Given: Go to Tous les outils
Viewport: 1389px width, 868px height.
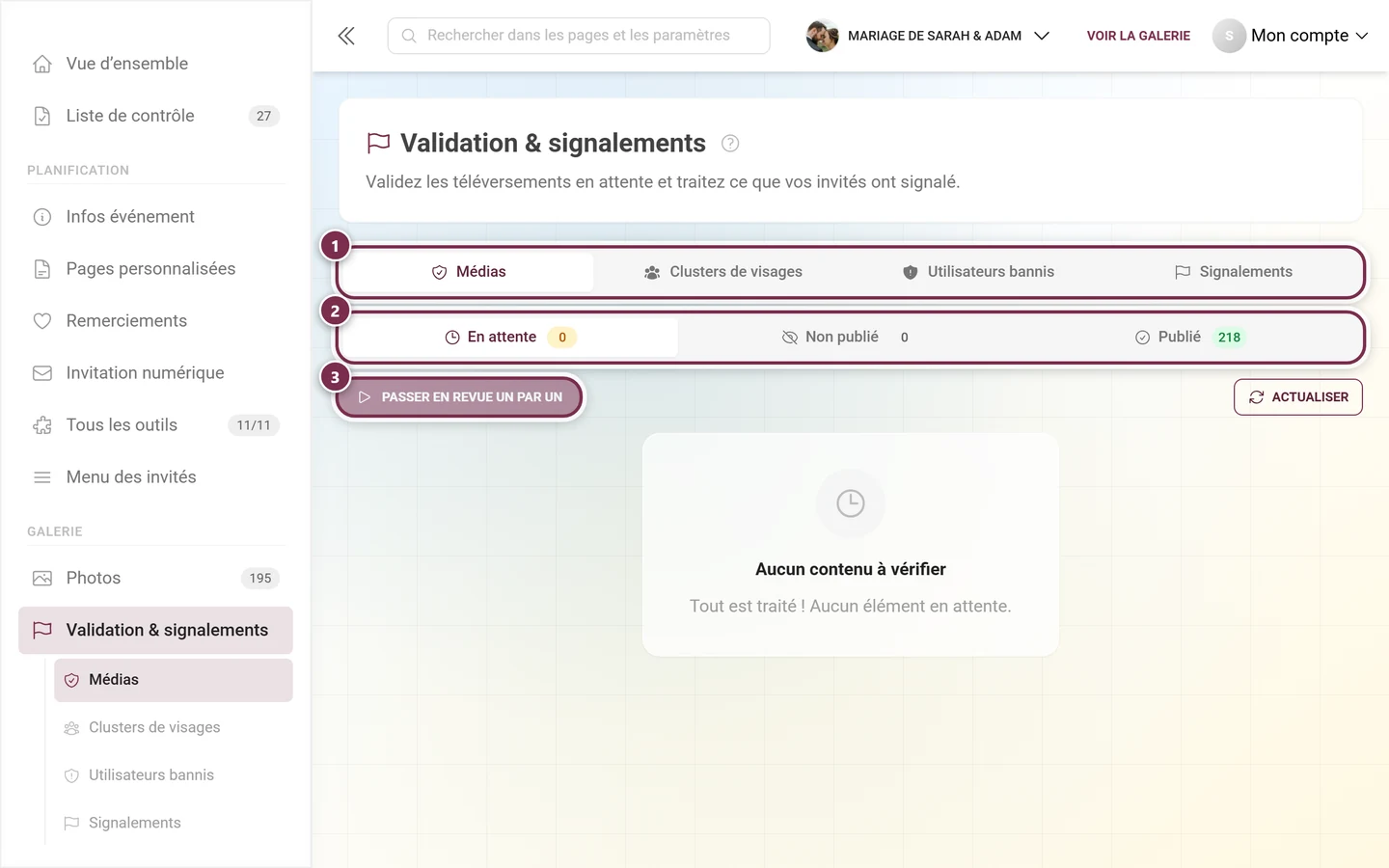Looking at the screenshot, I should tap(155, 425).
